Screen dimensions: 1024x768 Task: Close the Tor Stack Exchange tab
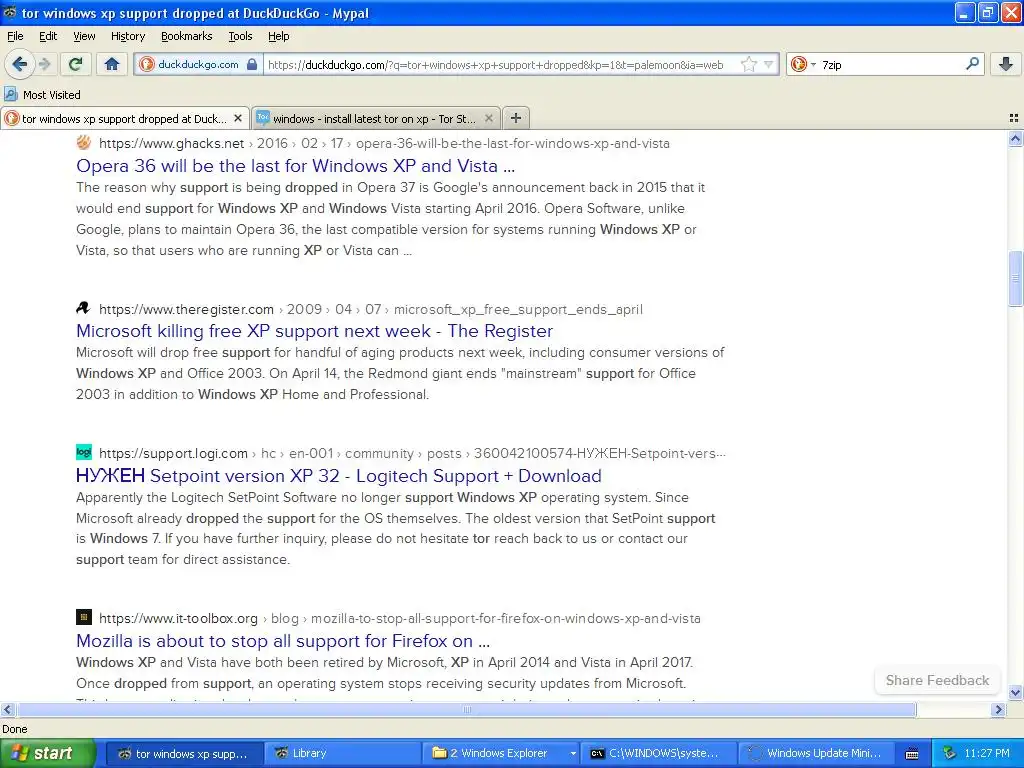tap(488, 118)
